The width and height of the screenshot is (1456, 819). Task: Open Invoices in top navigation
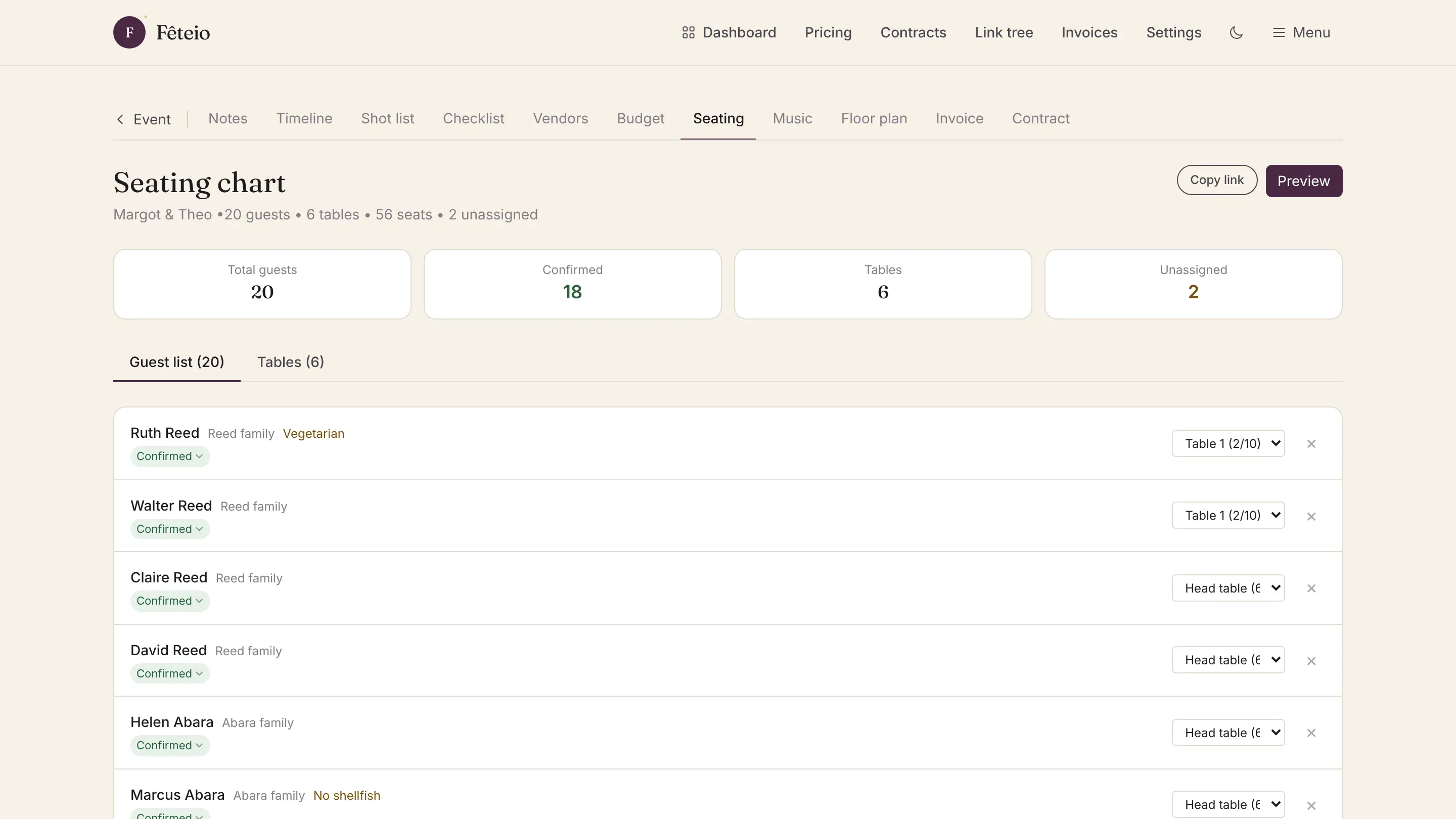[x=1089, y=32]
